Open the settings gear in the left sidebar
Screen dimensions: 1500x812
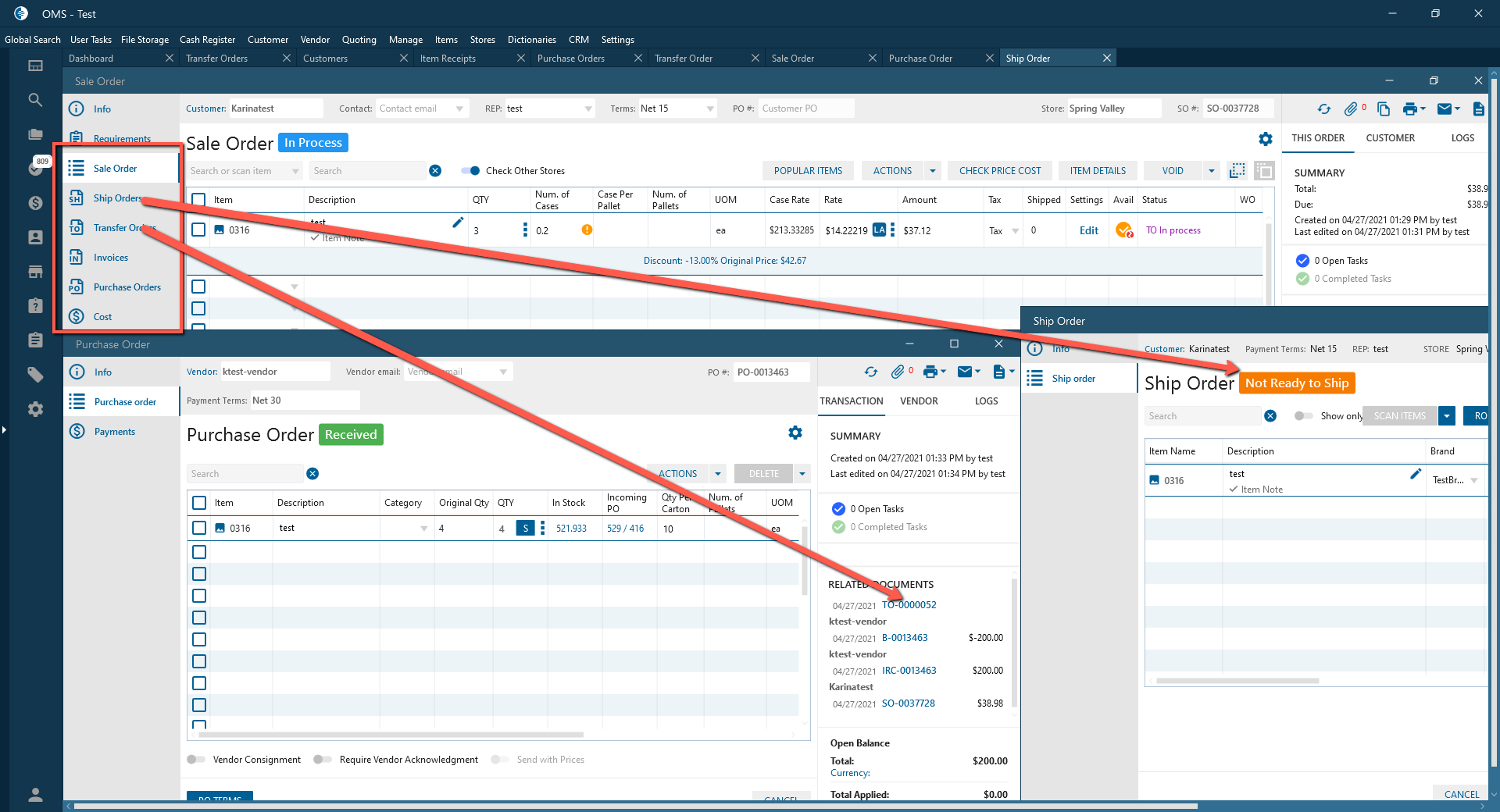35,409
